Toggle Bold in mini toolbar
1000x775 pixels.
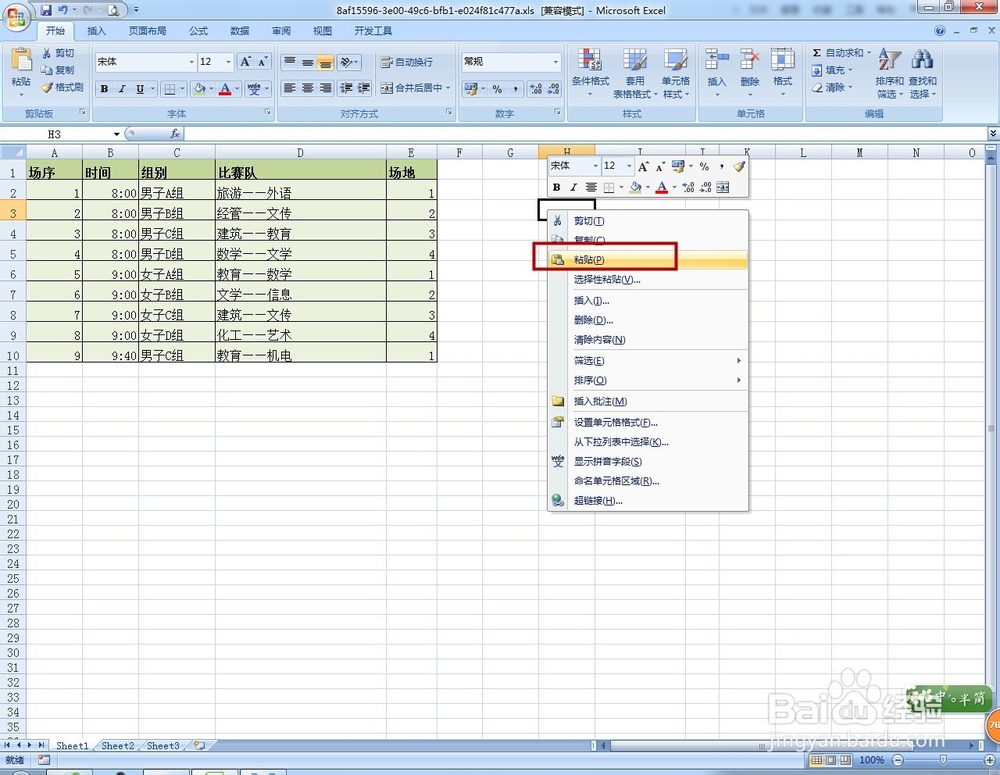pos(556,187)
